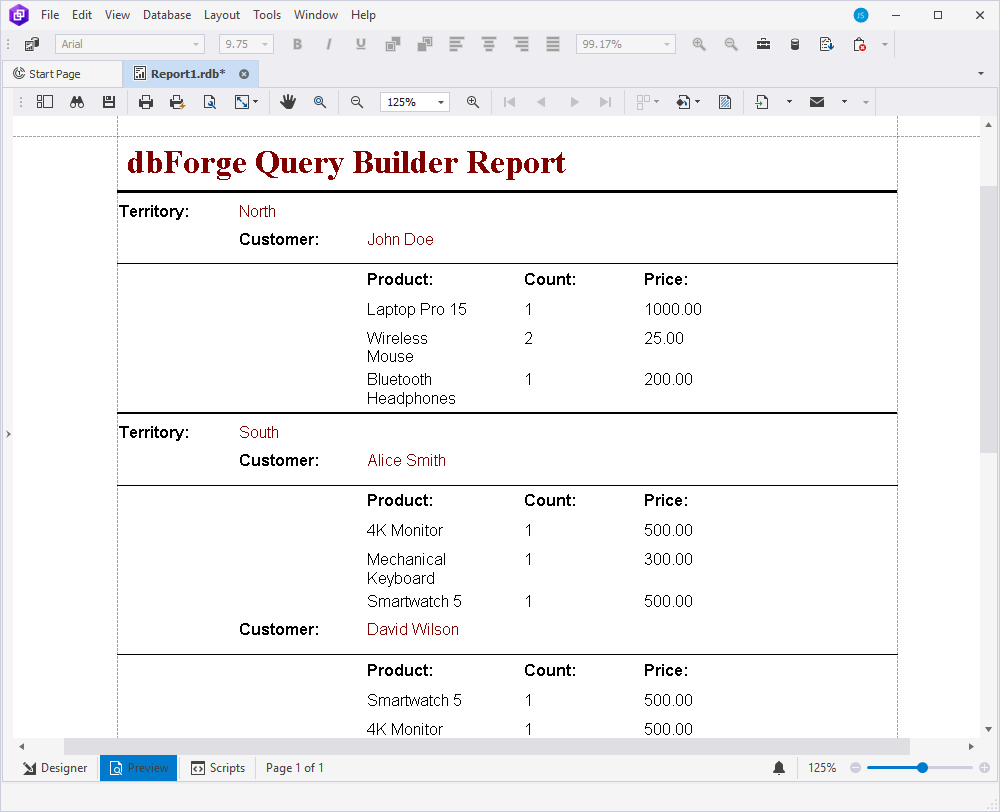Open the Layout menu
1000x812 pixels.
coord(221,15)
